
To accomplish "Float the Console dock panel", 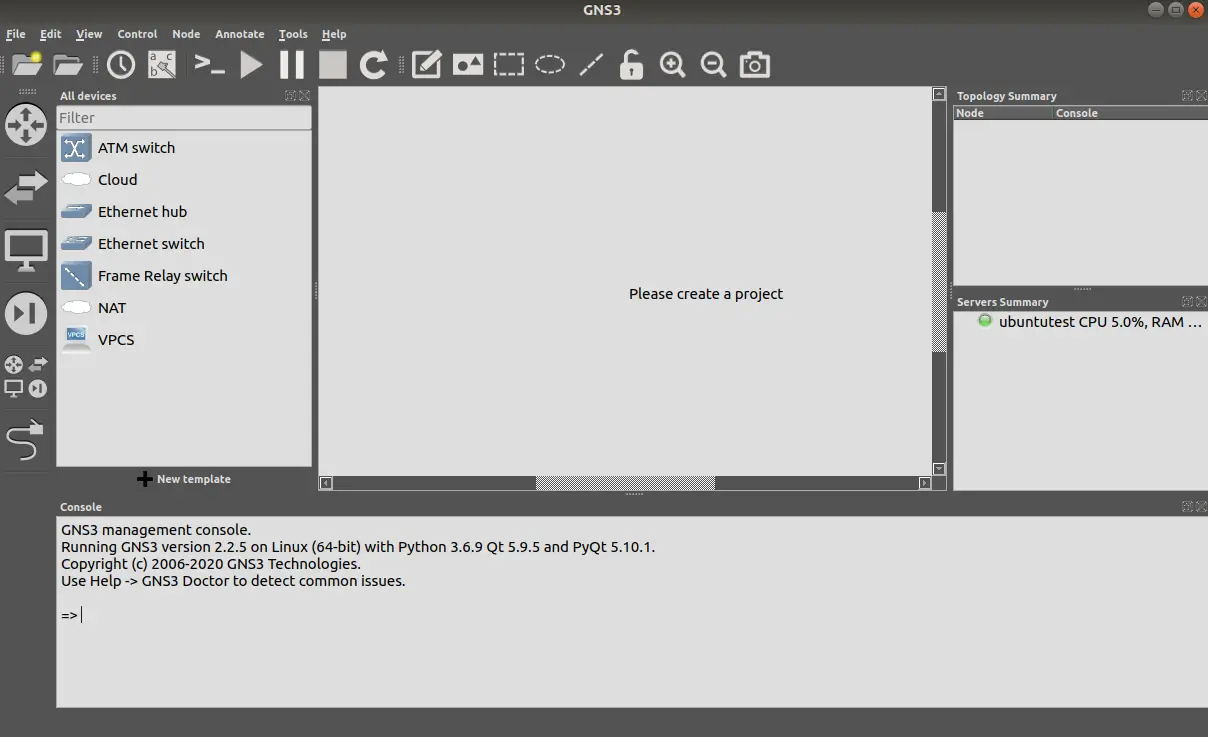I will click(1187, 507).
